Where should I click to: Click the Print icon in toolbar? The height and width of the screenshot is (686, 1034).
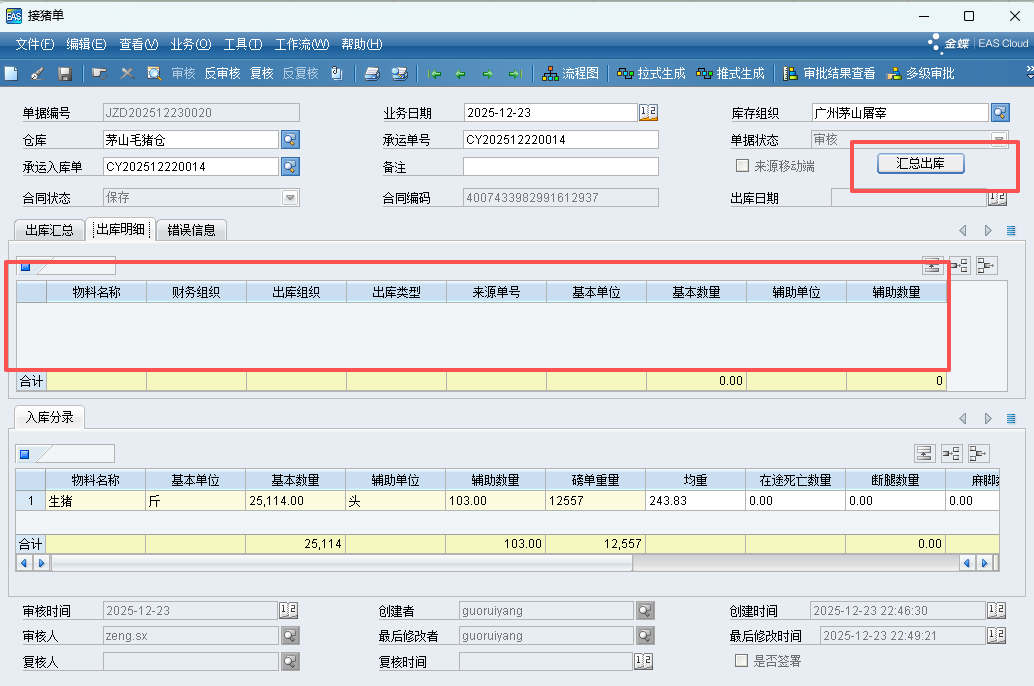[372, 73]
